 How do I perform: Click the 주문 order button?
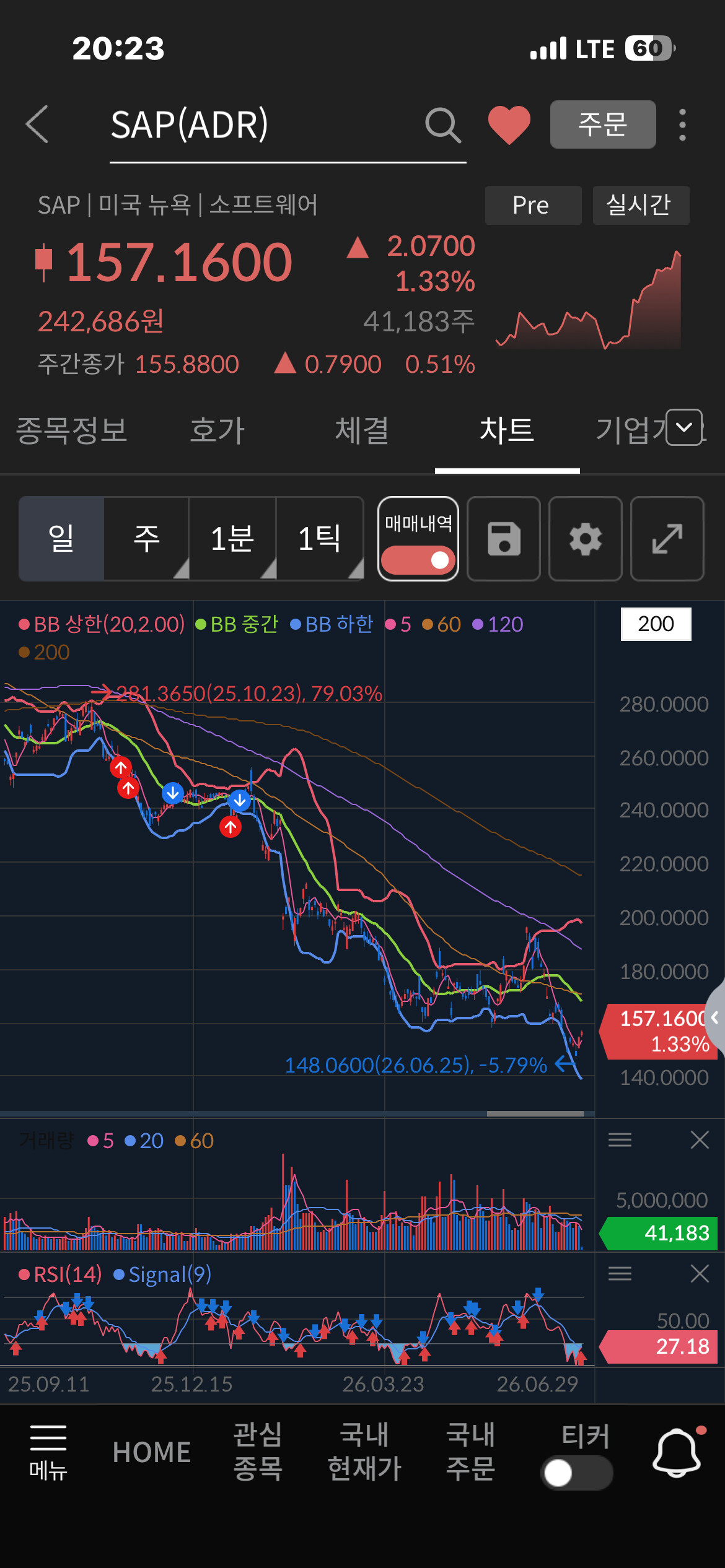coord(603,124)
